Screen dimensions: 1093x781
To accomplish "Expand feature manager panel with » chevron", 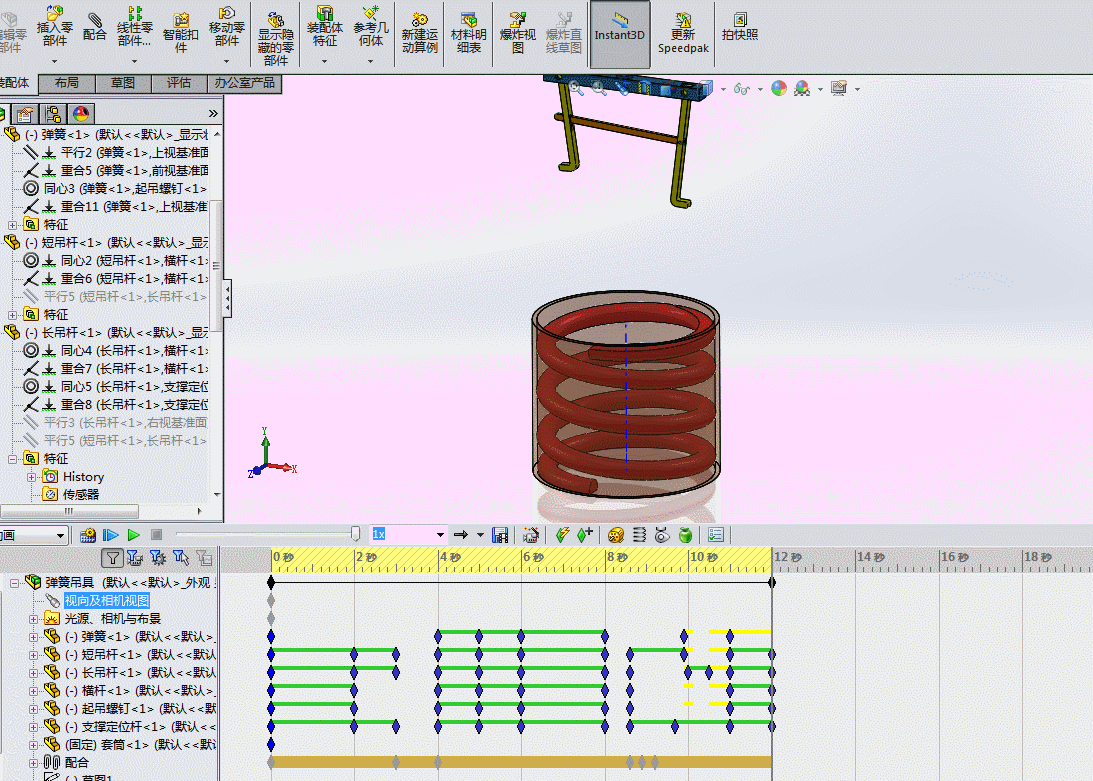I will [x=213, y=113].
